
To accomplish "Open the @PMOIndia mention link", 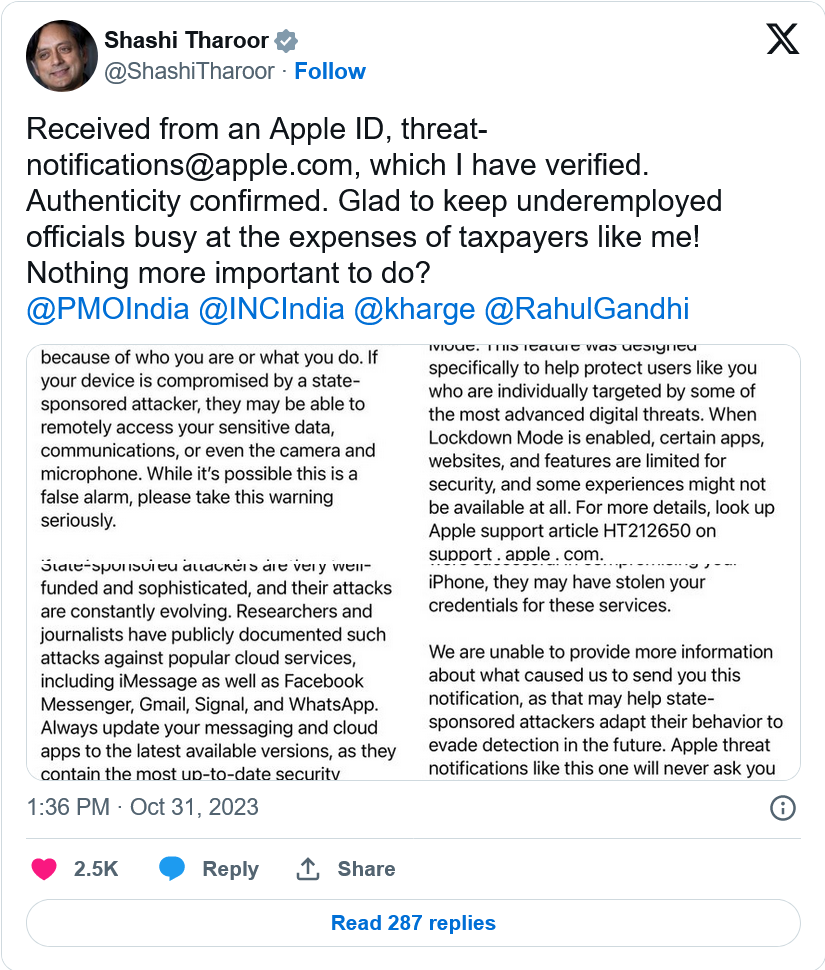I will (x=108, y=309).
